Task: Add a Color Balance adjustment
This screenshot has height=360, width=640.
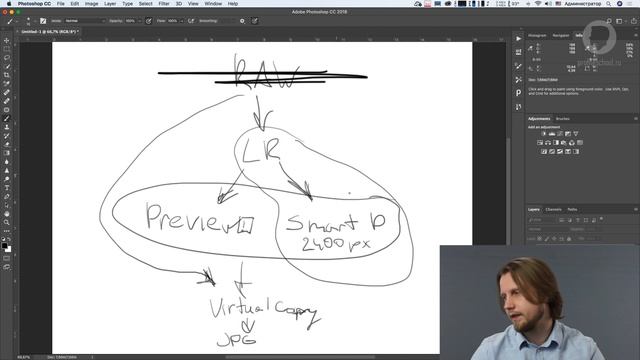Action: (x=548, y=142)
